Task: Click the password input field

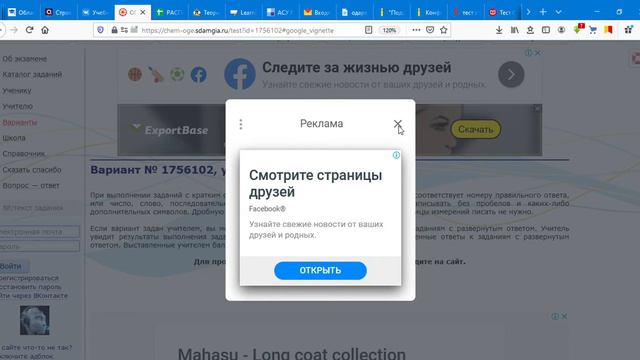Action: (x=40, y=247)
